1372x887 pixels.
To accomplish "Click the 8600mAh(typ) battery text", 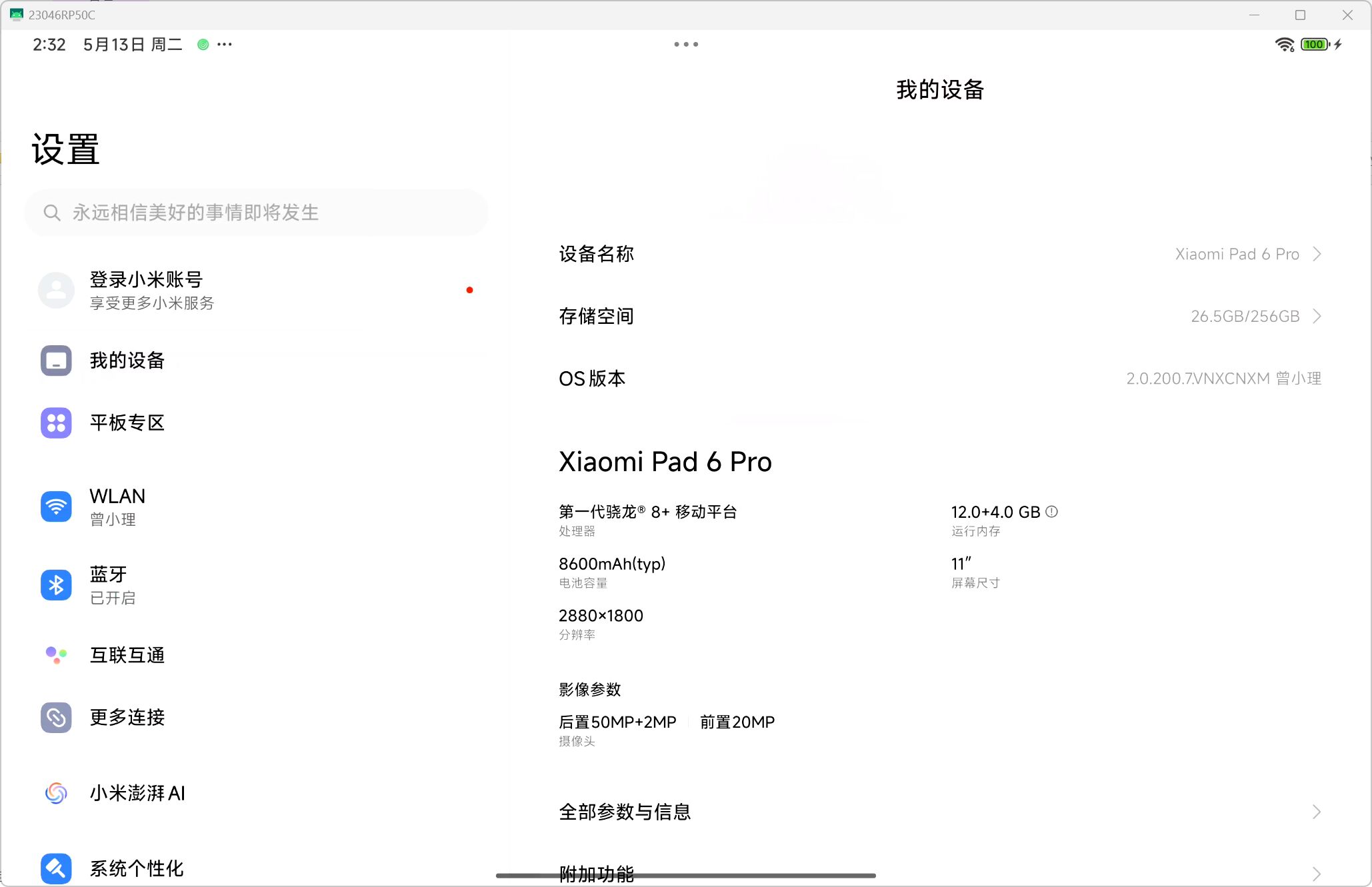I will pyautogui.click(x=612, y=564).
